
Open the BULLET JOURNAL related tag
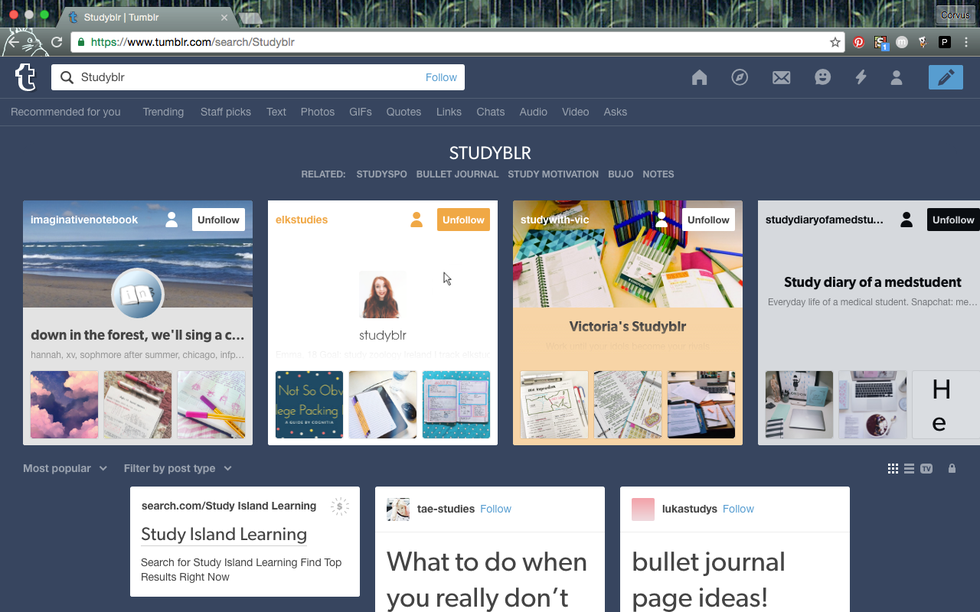coord(457,174)
